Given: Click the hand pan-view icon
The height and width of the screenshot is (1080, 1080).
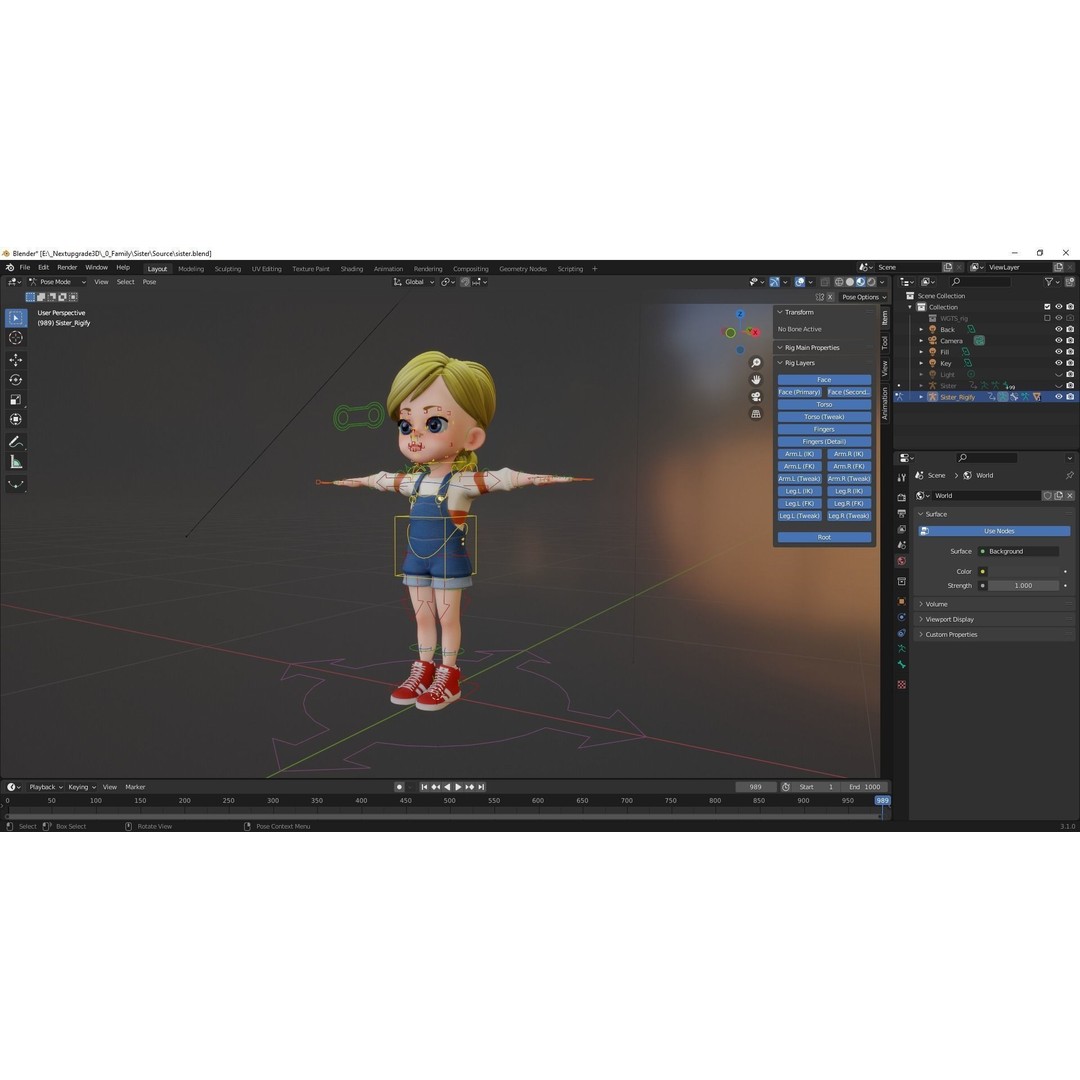Looking at the screenshot, I should click(x=756, y=380).
